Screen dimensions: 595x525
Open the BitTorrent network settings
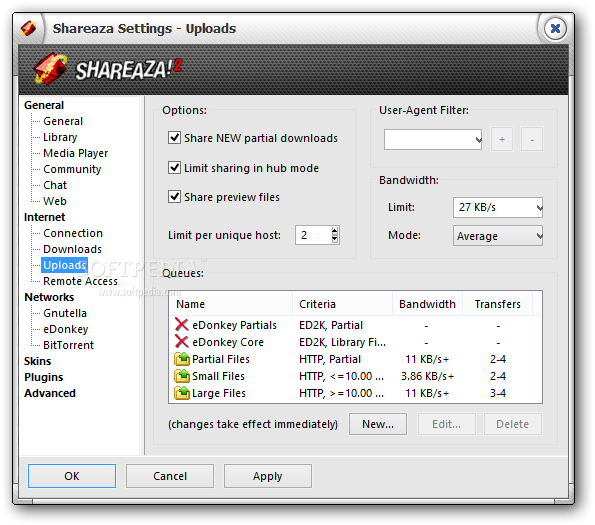[68, 345]
